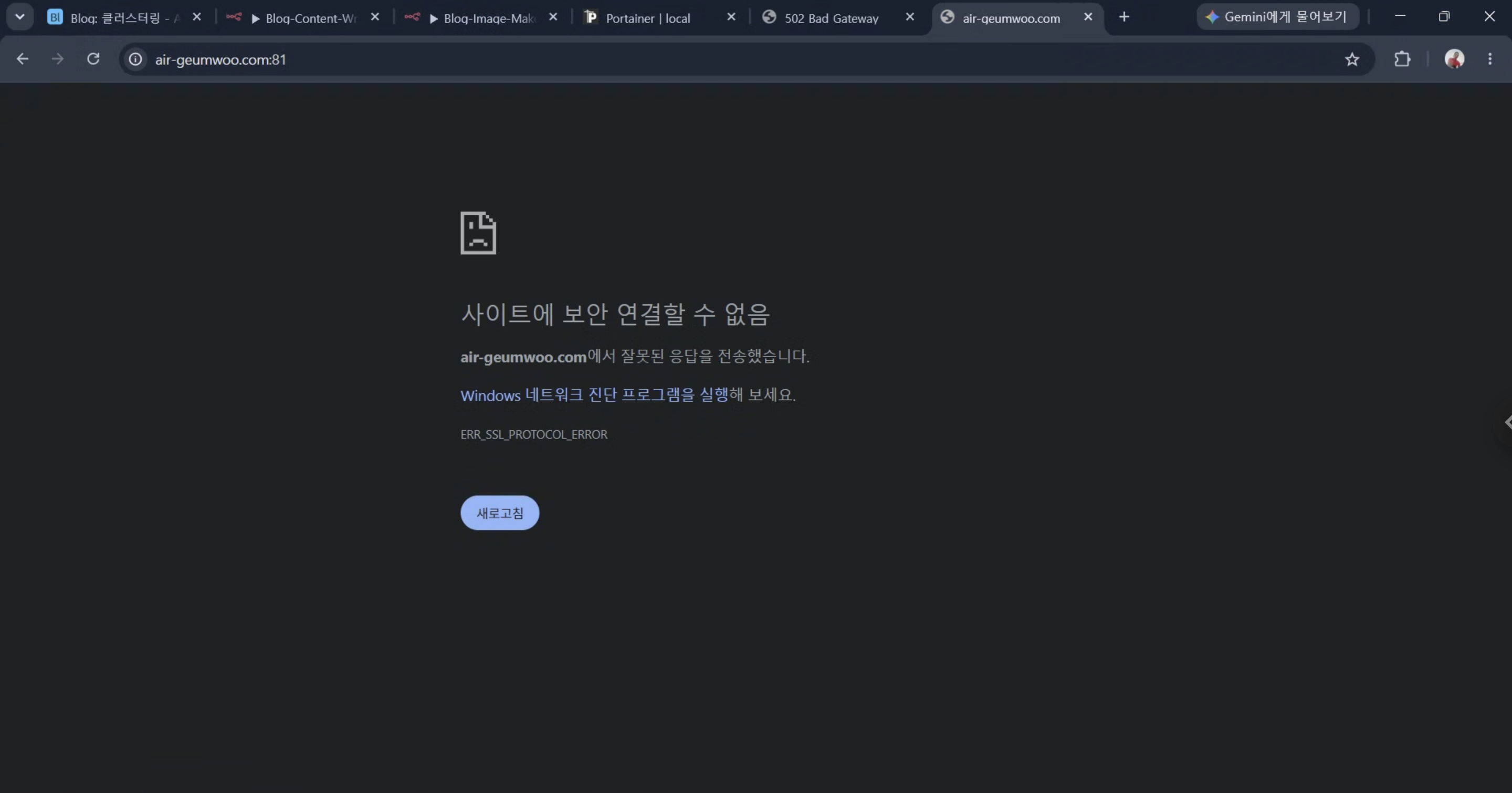The width and height of the screenshot is (1512, 793).
Task: Open the tab search dropdown arrow
Action: pos(19,17)
